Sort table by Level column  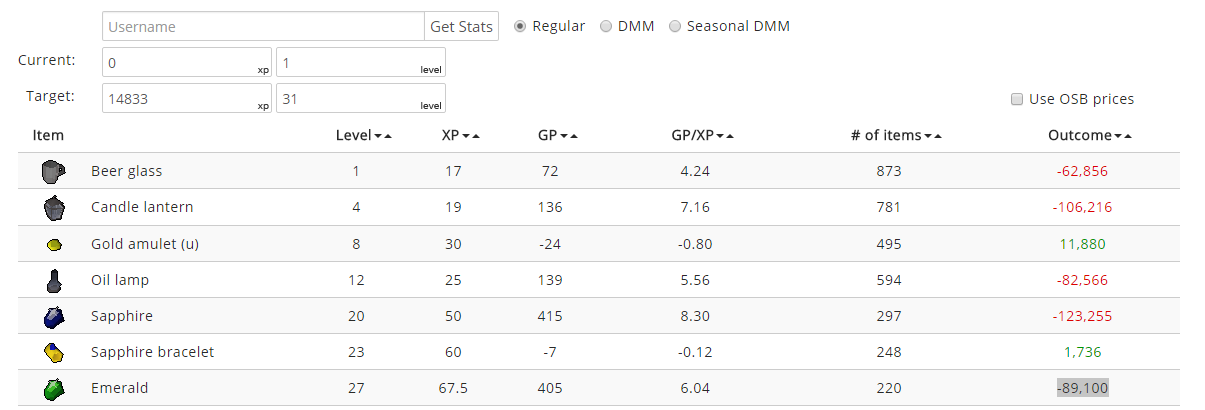[363, 136]
